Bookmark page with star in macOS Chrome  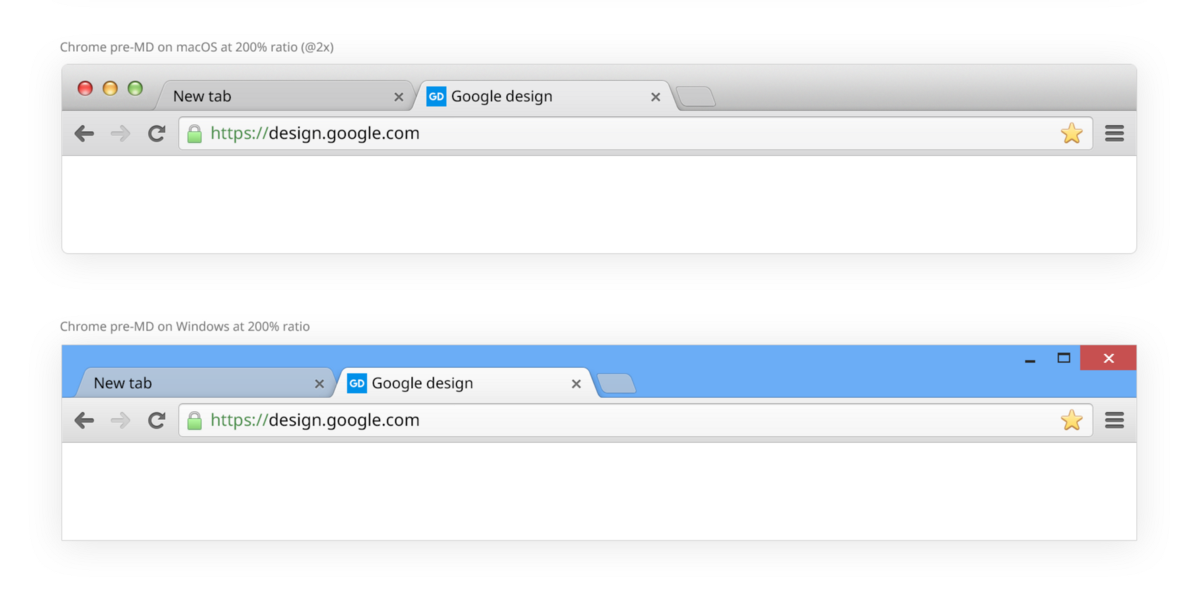(x=1071, y=134)
